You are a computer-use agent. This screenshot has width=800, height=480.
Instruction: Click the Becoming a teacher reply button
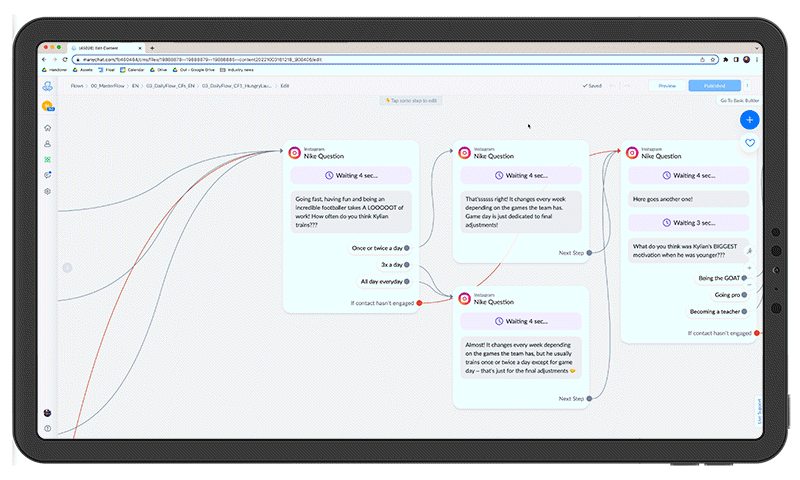[x=715, y=312]
